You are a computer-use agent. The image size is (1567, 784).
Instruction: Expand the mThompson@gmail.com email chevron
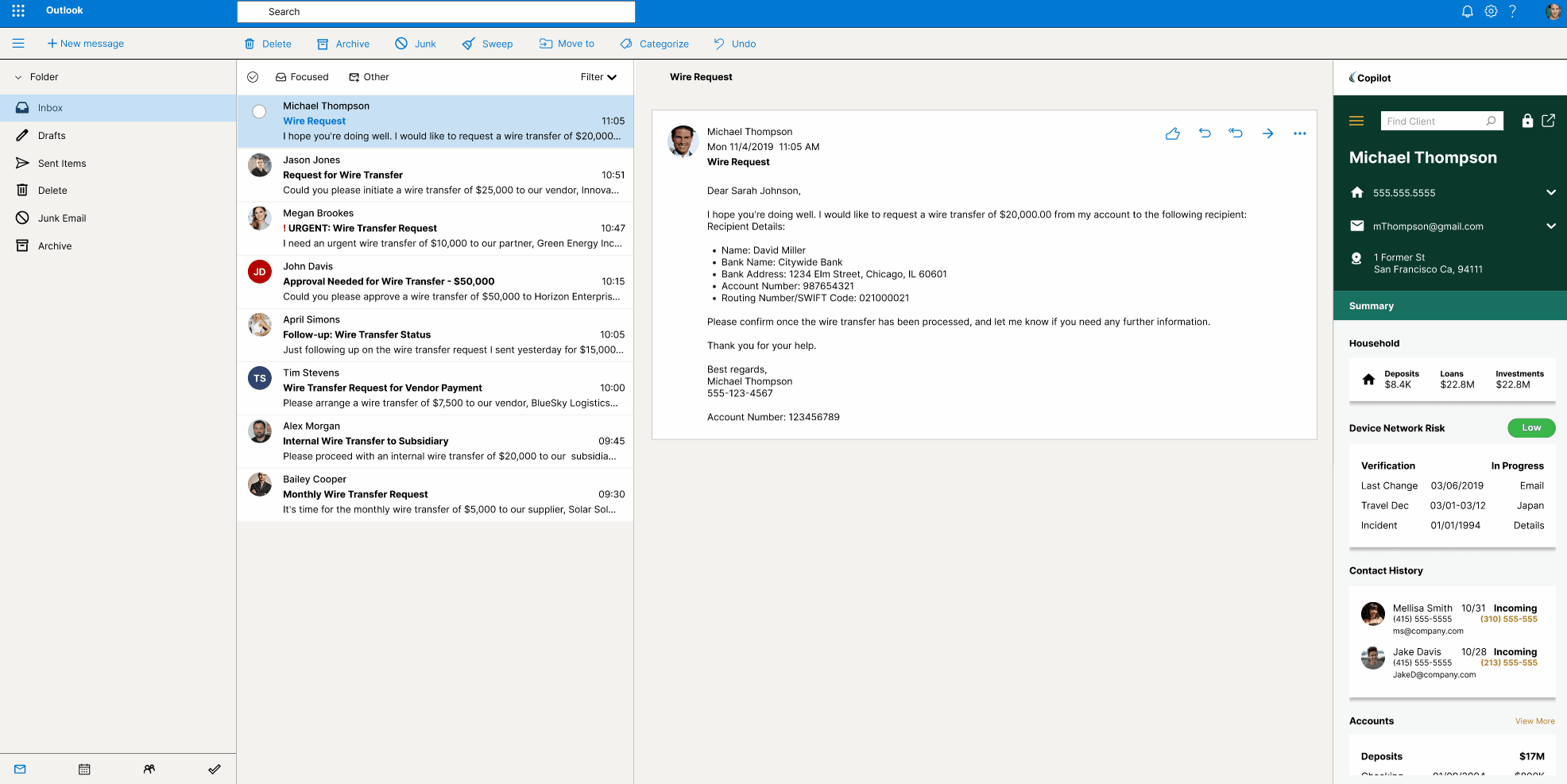click(1550, 226)
